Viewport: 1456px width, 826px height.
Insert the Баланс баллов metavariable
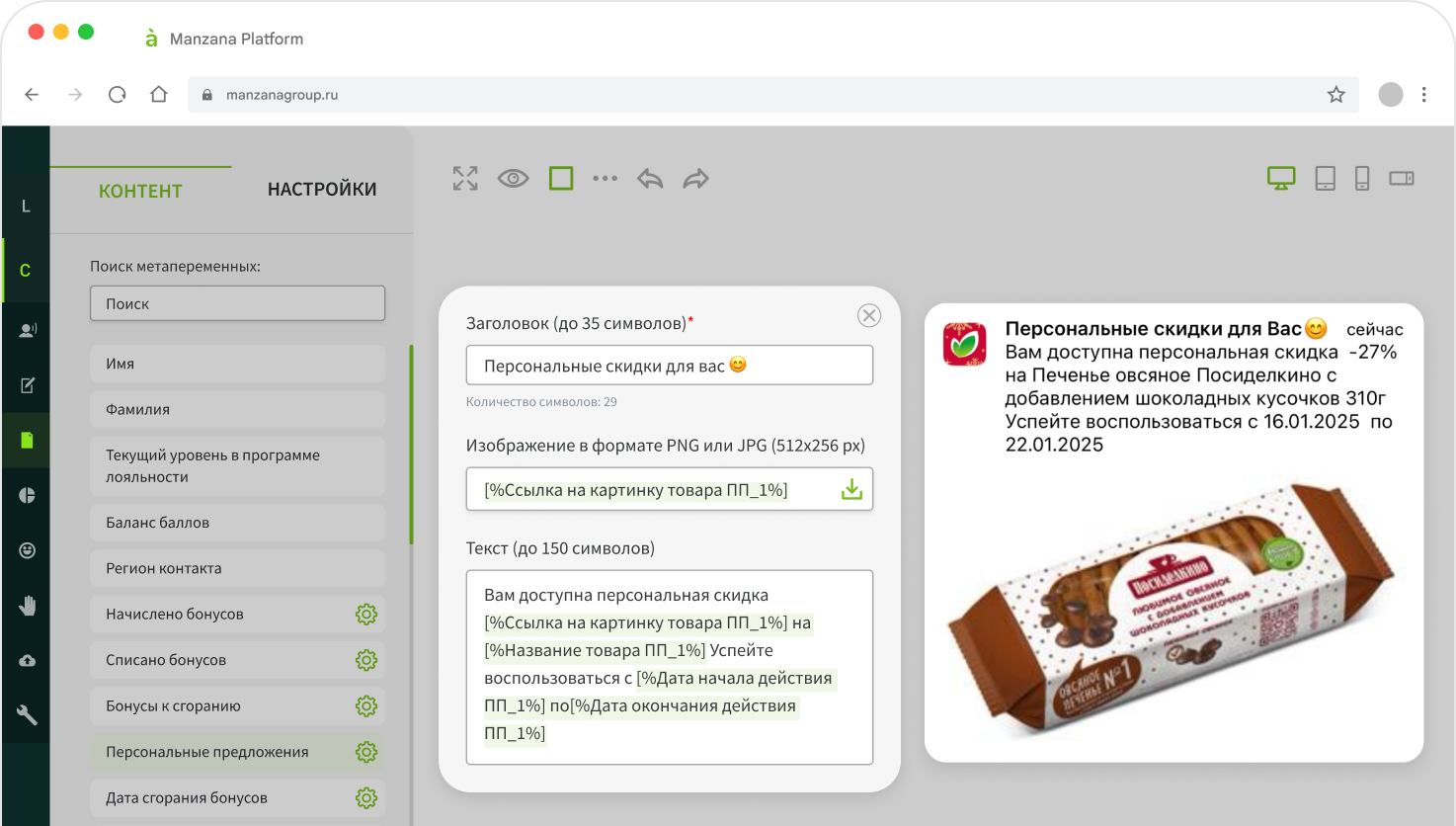(x=237, y=523)
